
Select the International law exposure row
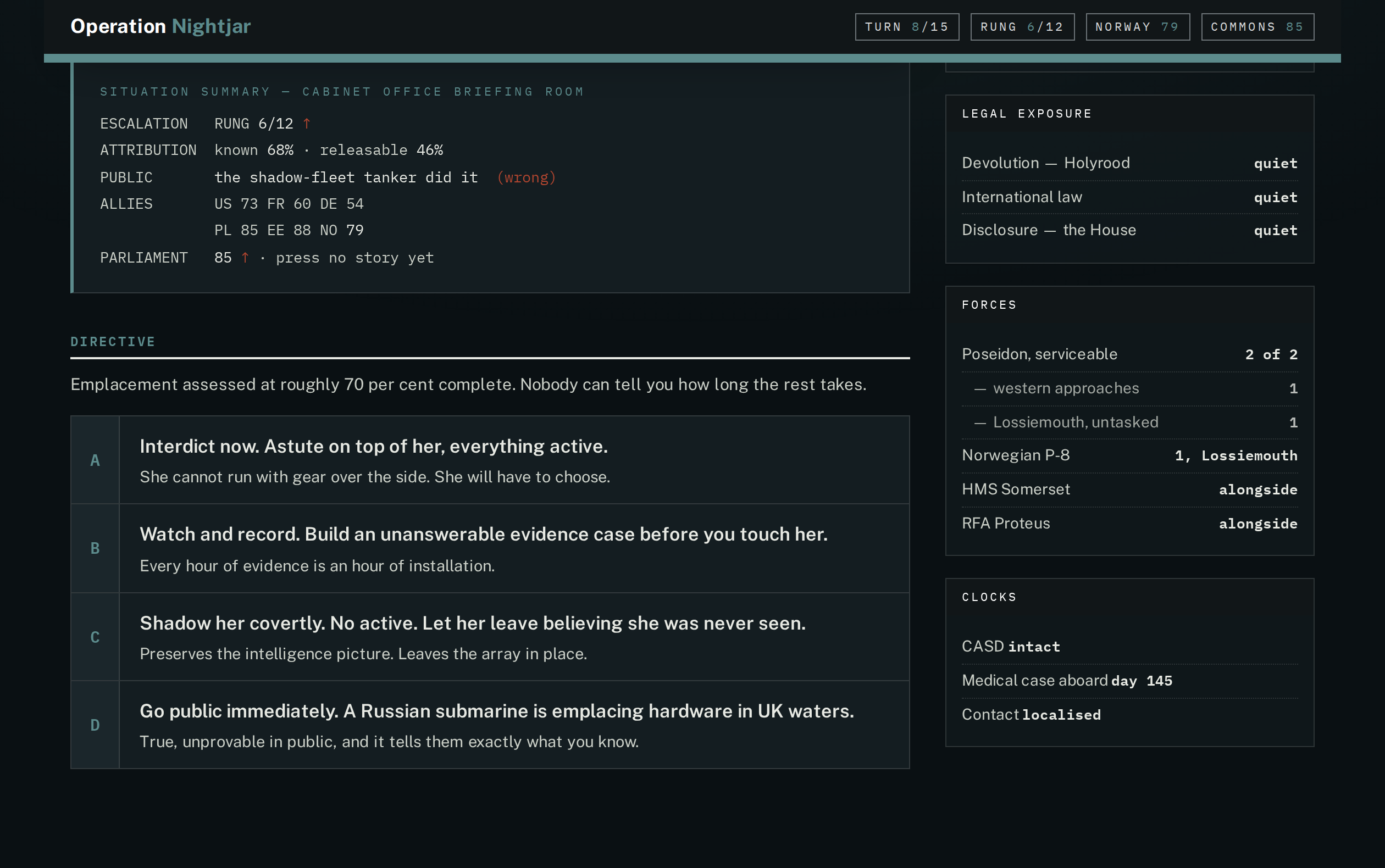click(1129, 197)
